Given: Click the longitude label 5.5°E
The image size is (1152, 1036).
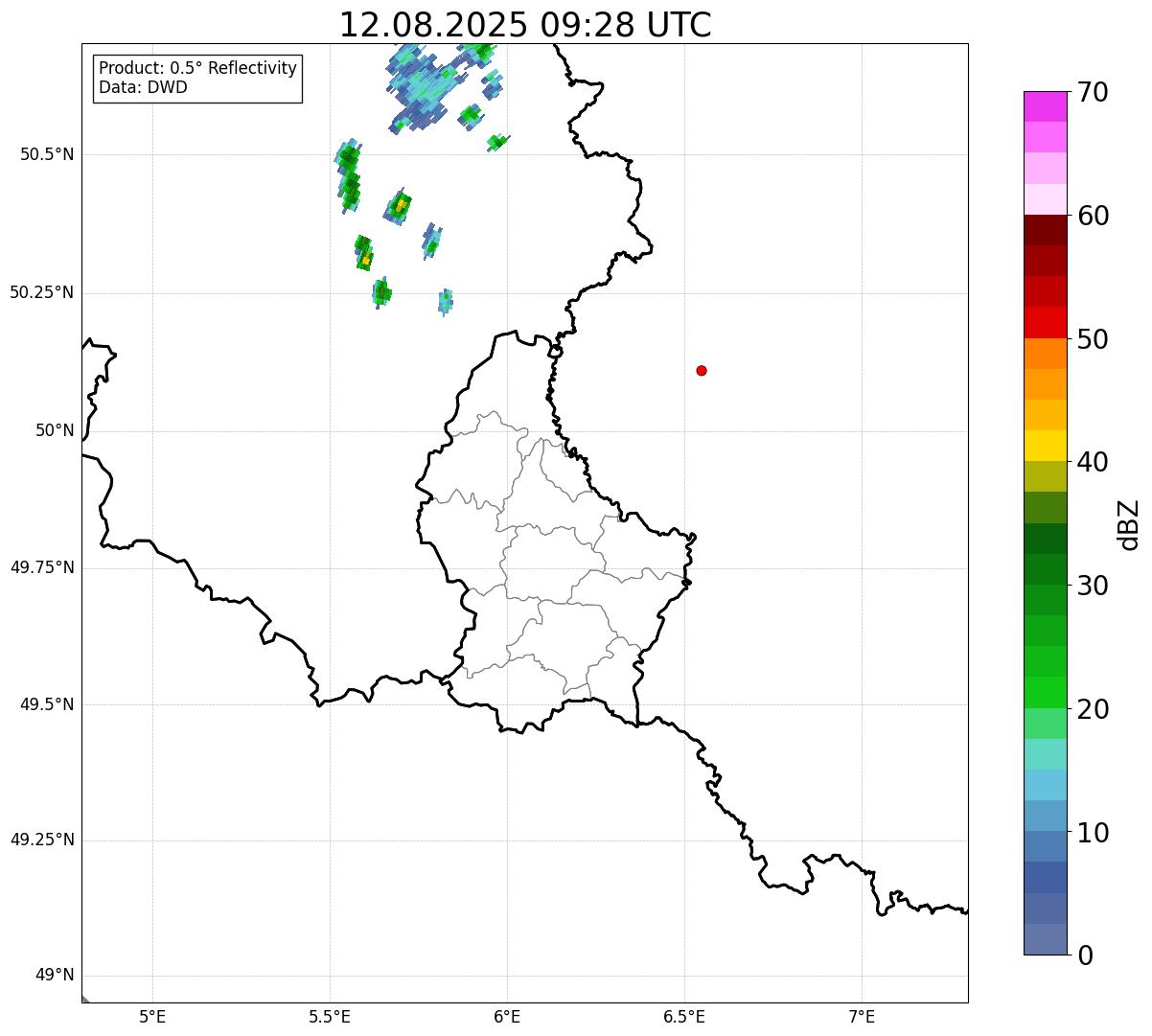Looking at the screenshot, I should click(x=330, y=1016).
